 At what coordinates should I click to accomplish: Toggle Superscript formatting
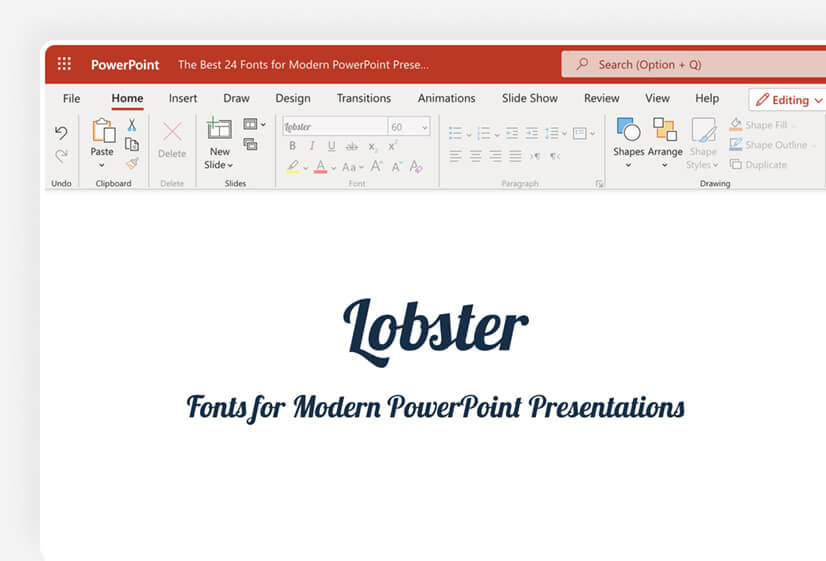point(392,145)
